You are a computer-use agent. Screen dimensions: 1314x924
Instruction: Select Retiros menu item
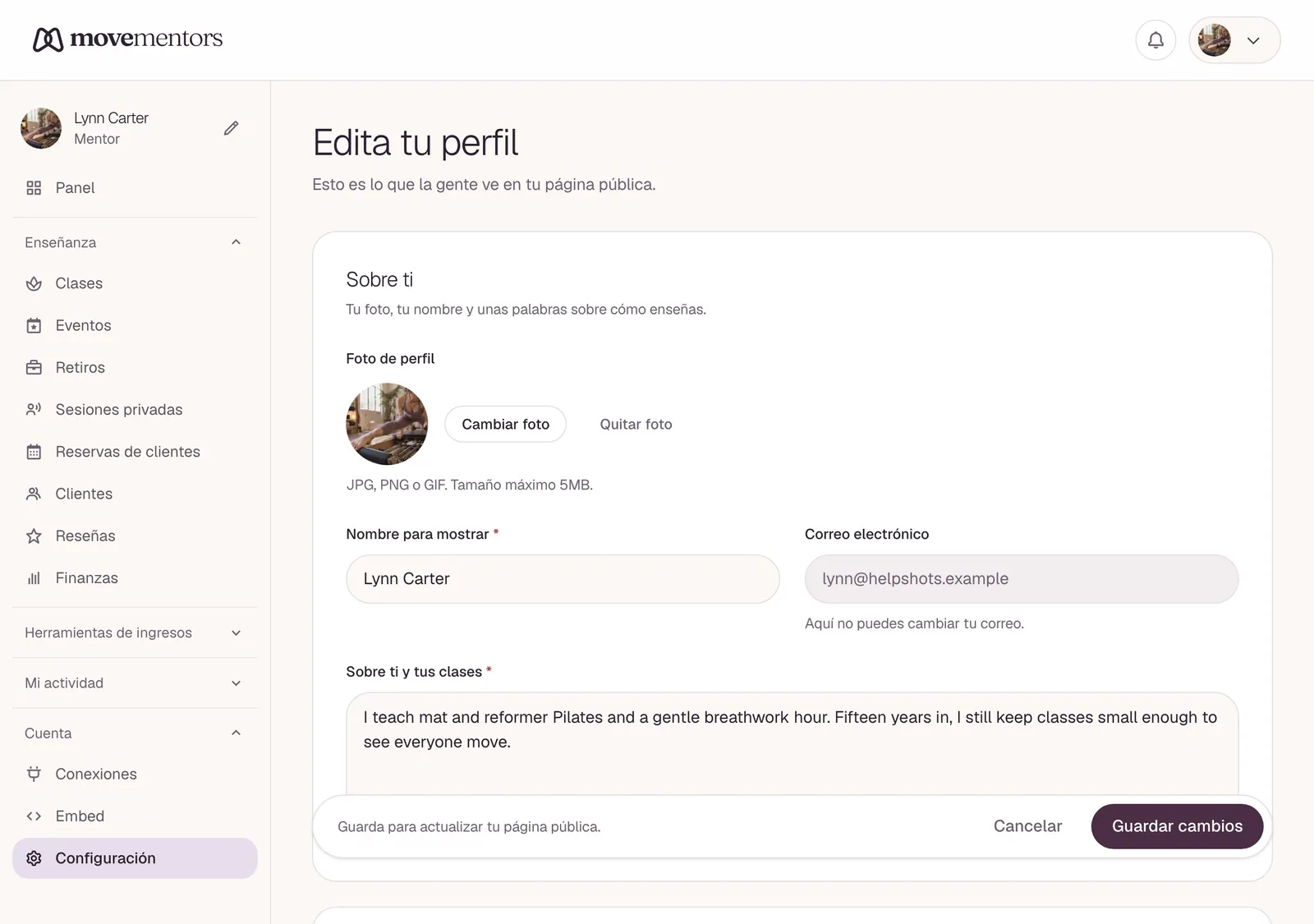135,367
